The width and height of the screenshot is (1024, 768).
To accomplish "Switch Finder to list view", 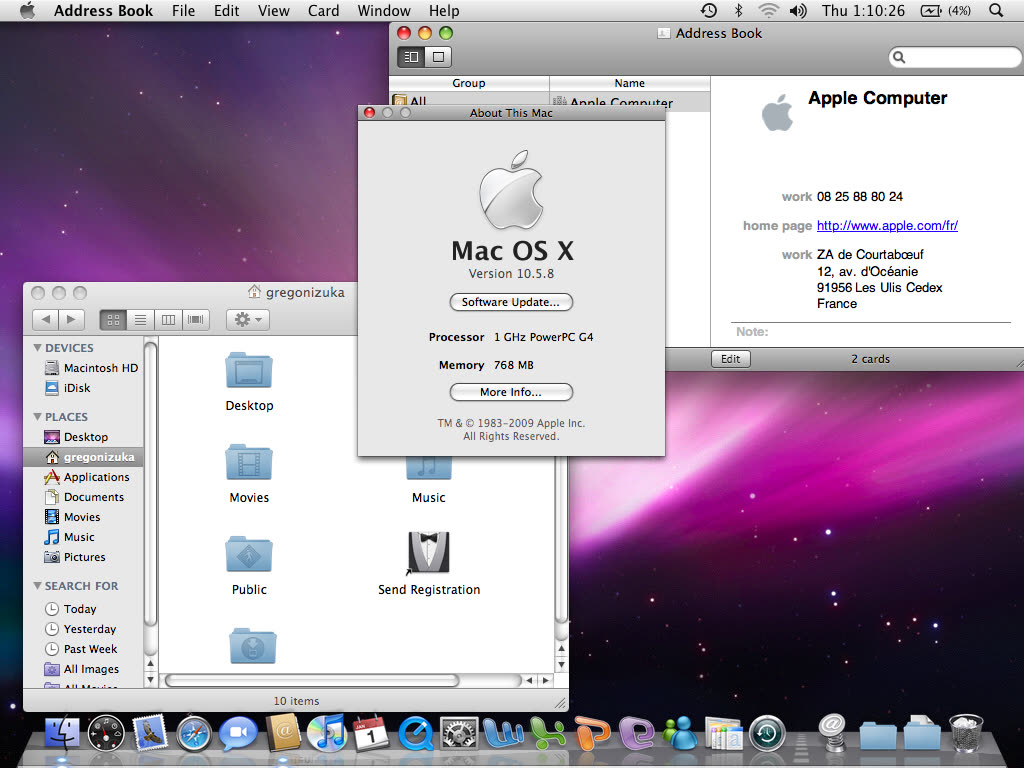I will (140, 320).
